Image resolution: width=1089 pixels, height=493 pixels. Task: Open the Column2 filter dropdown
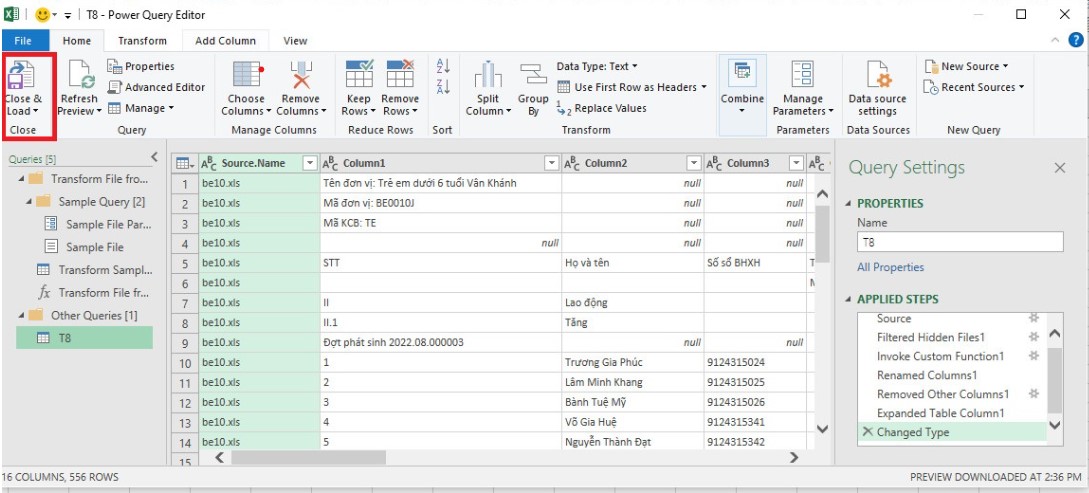click(x=693, y=163)
